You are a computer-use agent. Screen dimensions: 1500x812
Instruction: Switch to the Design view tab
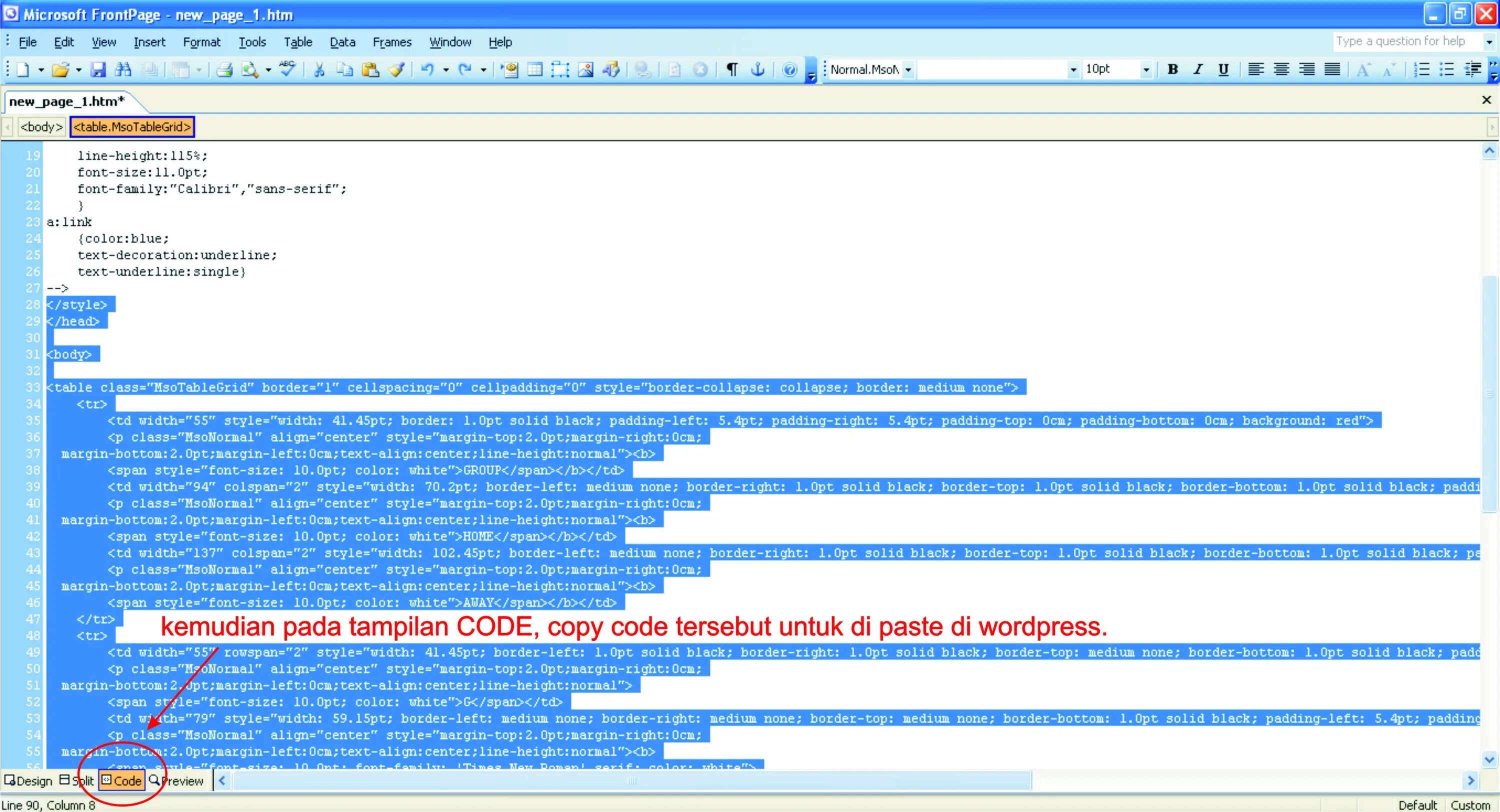coord(28,780)
